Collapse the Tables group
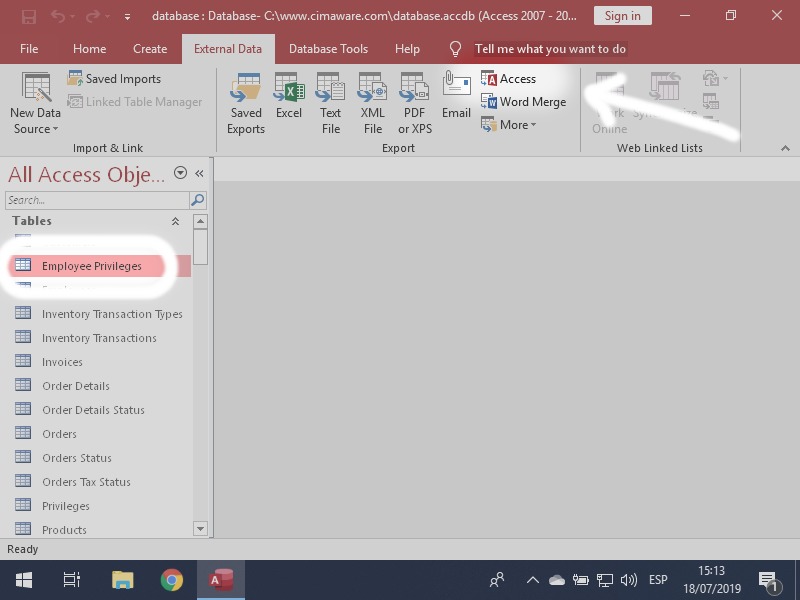 click(x=176, y=221)
